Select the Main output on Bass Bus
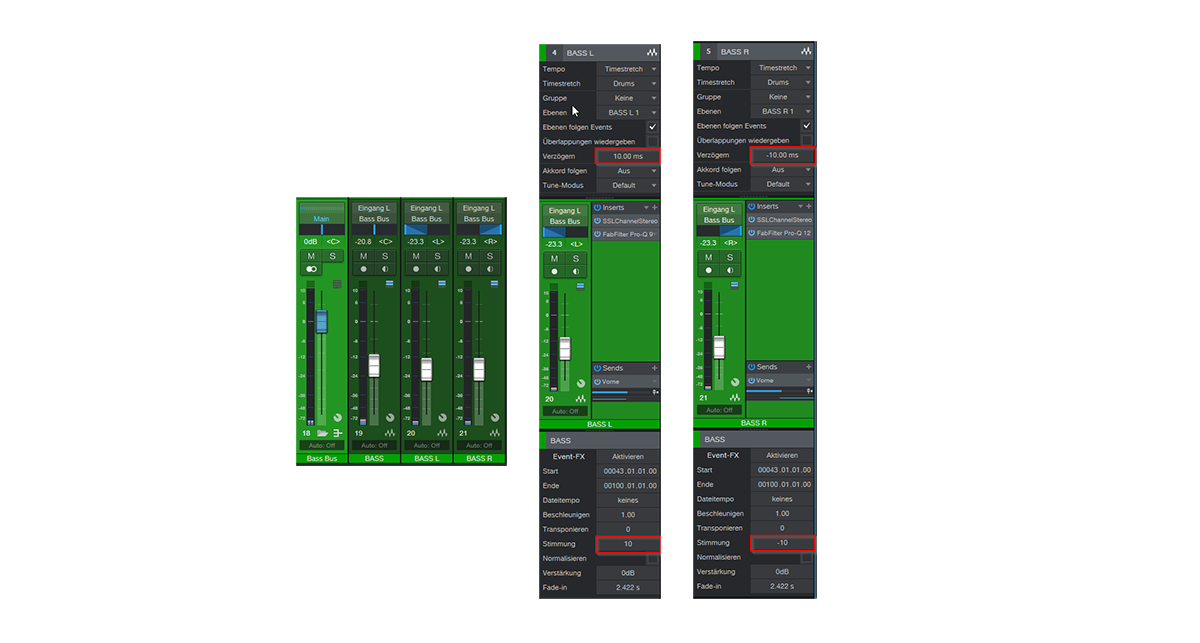Screen dimensions: 1200x643 coord(321,219)
